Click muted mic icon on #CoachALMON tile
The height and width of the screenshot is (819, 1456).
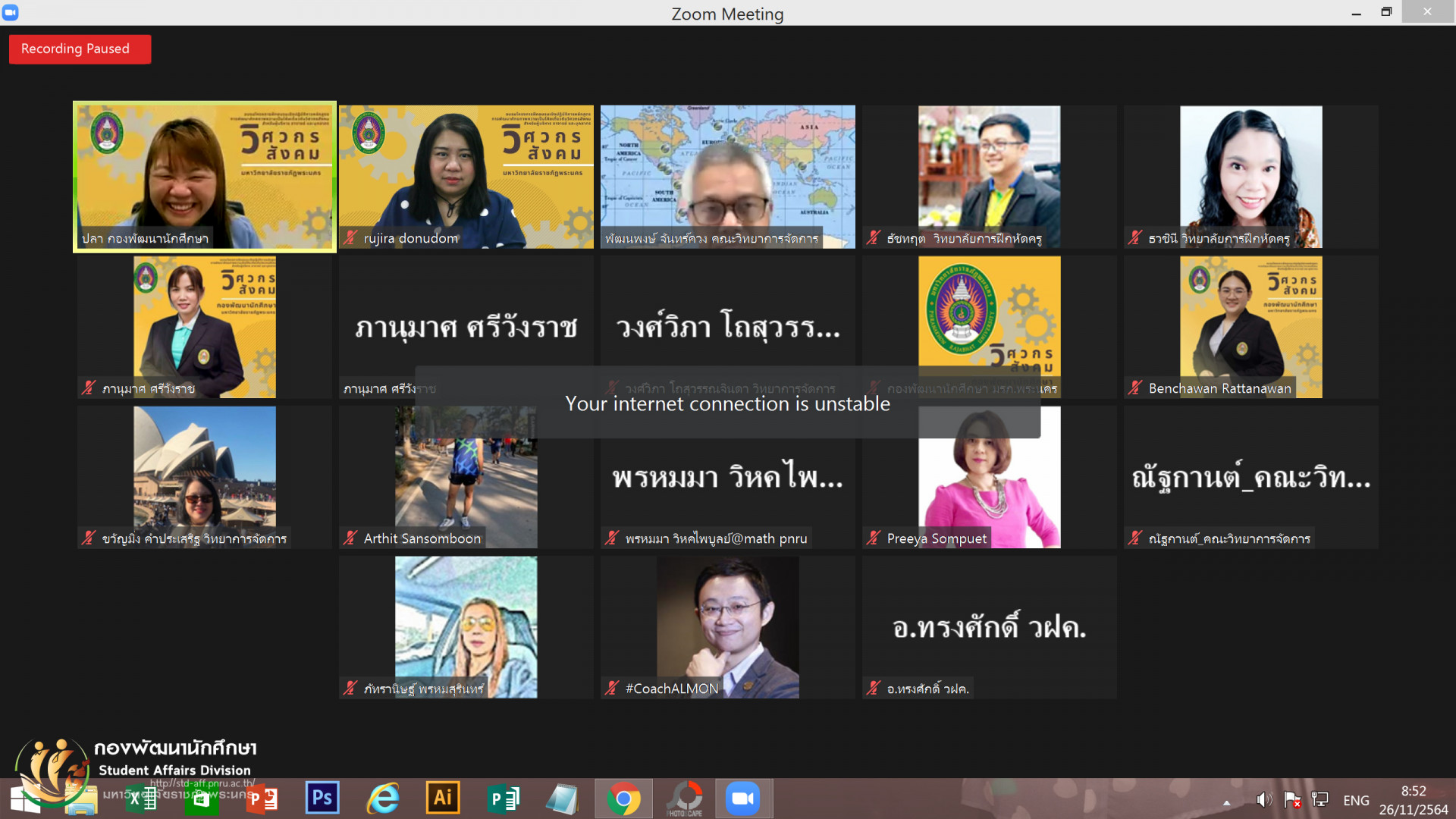point(612,689)
